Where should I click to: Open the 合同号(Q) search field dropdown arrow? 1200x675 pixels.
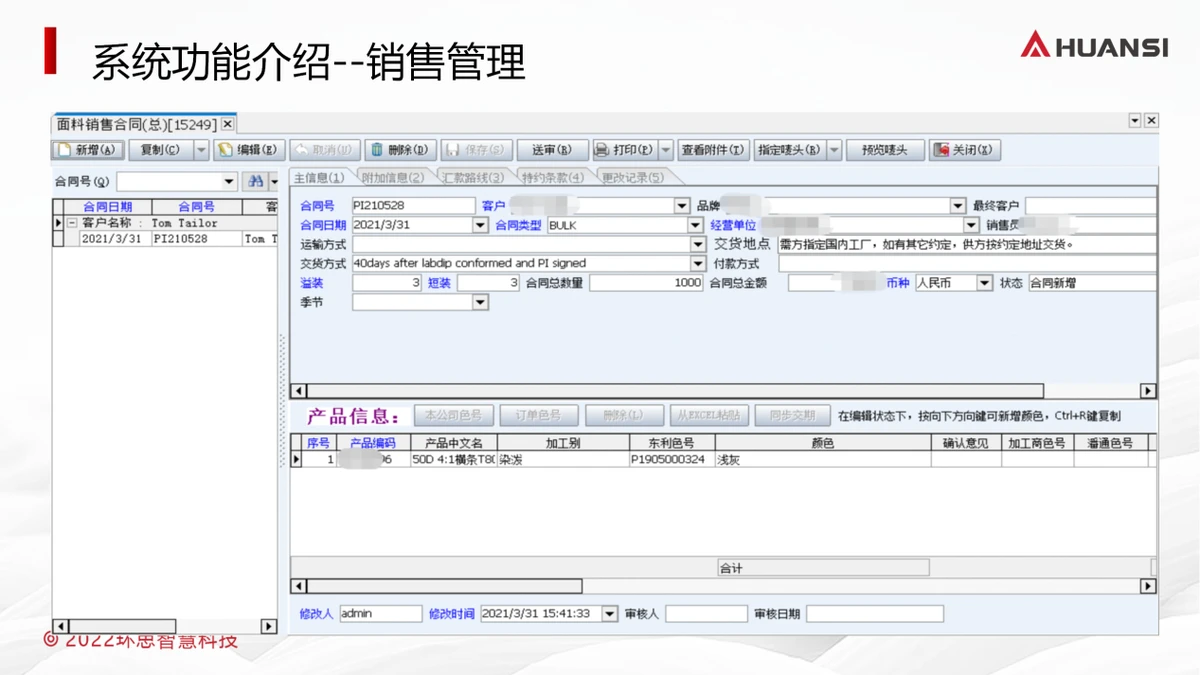coord(230,182)
